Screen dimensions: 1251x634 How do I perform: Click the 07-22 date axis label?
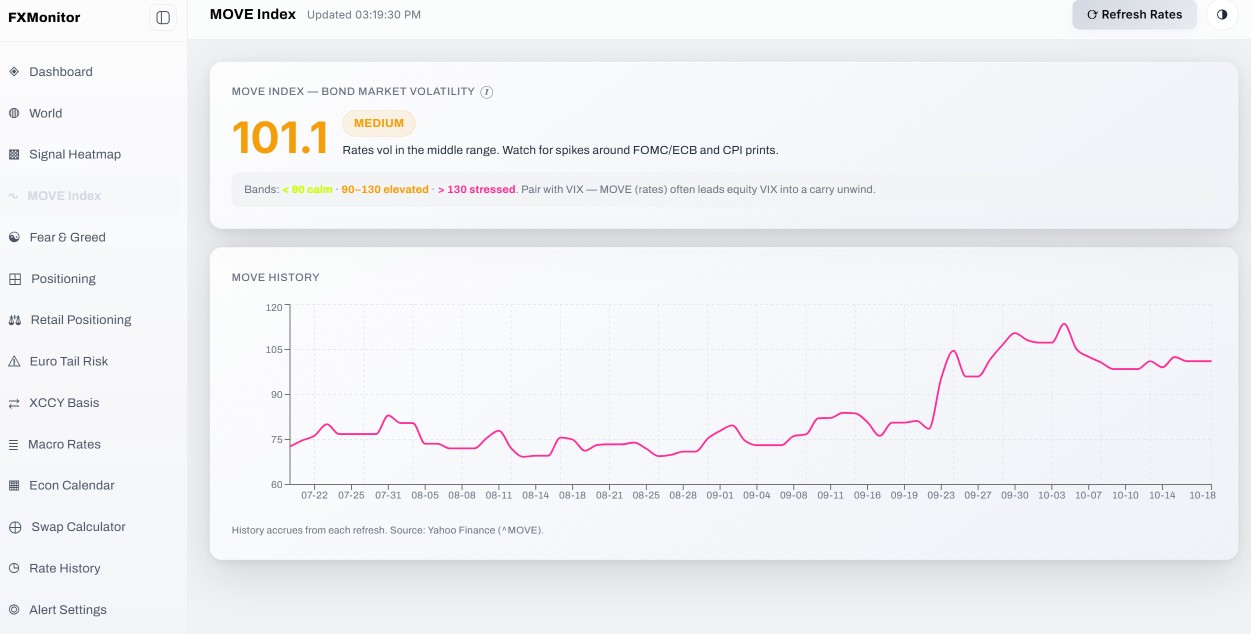point(314,495)
